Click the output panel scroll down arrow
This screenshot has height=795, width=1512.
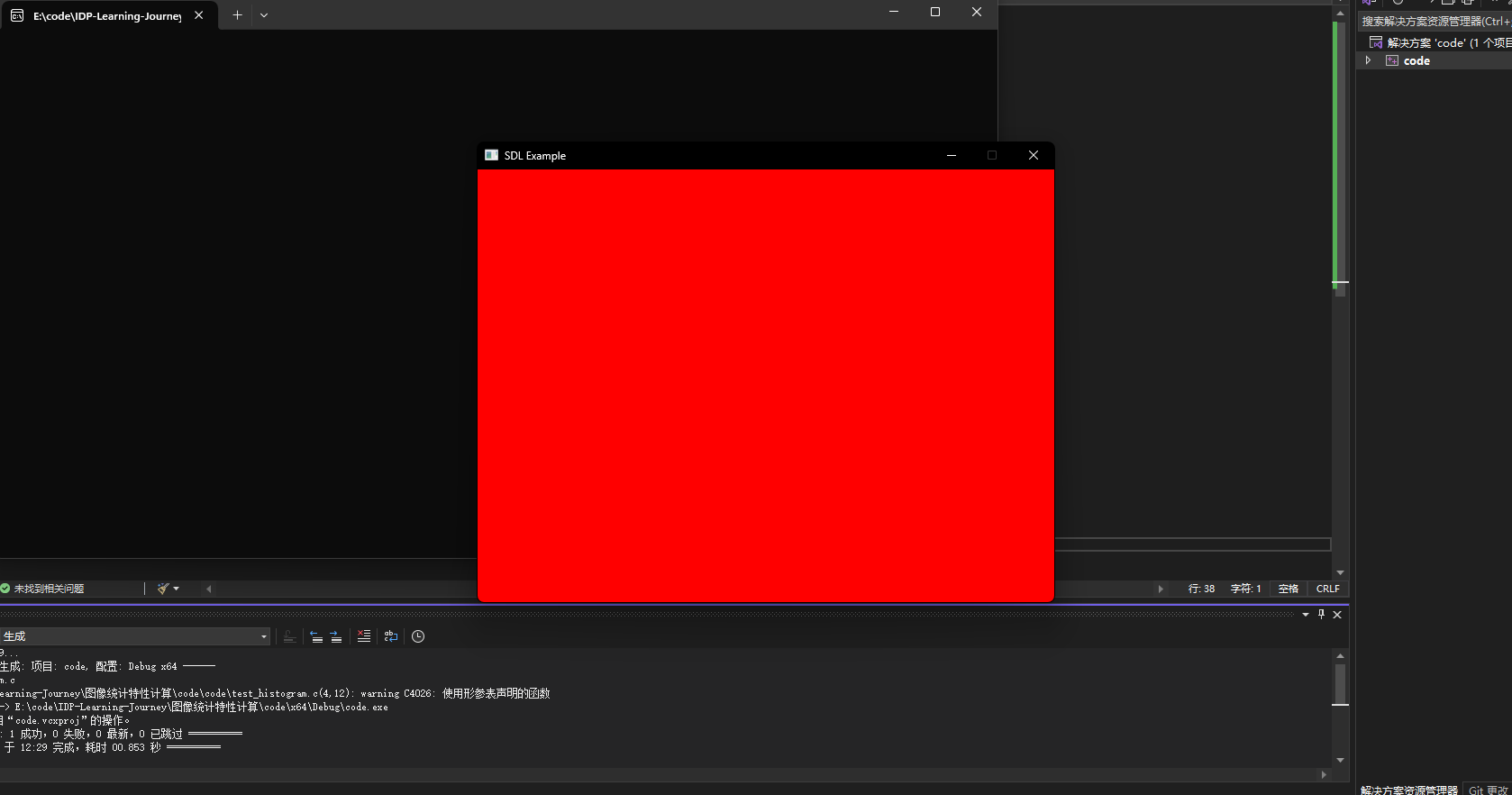(1340, 760)
